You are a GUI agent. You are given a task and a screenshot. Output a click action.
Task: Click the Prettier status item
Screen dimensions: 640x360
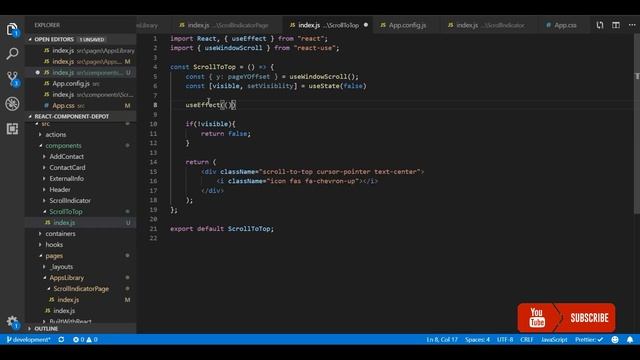click(x=589, y=340)
